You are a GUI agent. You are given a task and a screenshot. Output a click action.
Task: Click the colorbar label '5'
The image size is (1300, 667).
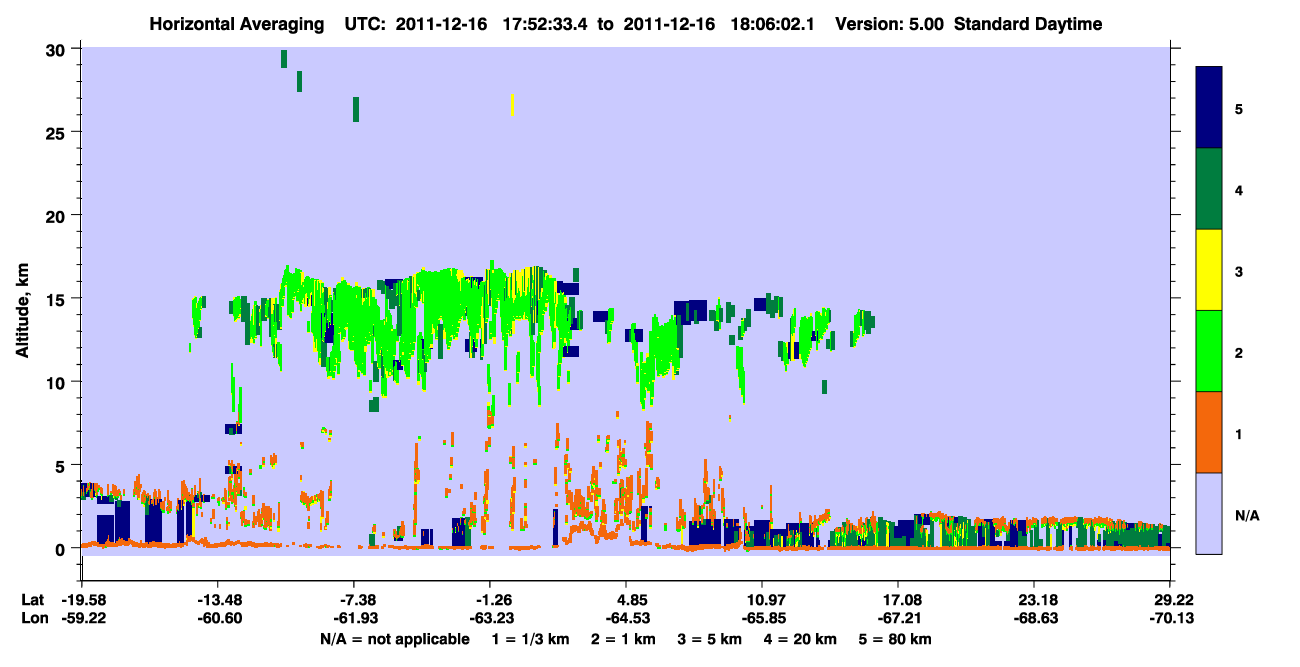pyautogui.click(x=1239, y=108)
